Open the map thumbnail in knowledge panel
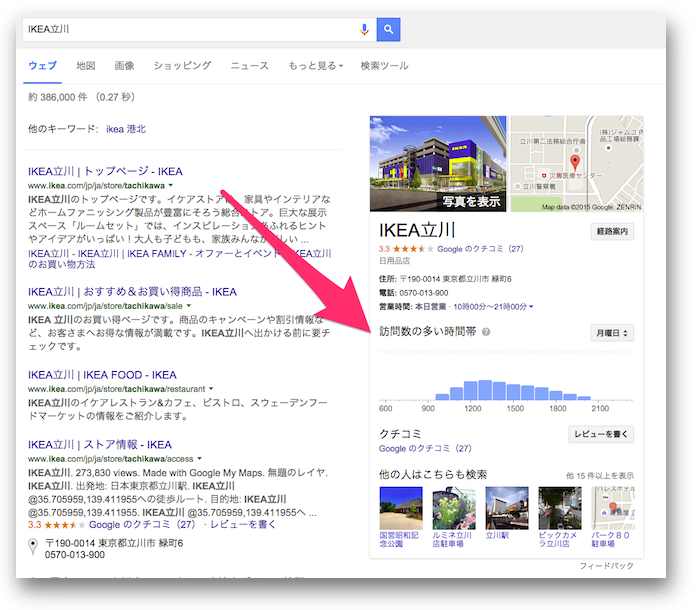This screenshot has width=696, height=610. [x=577, y=163]
